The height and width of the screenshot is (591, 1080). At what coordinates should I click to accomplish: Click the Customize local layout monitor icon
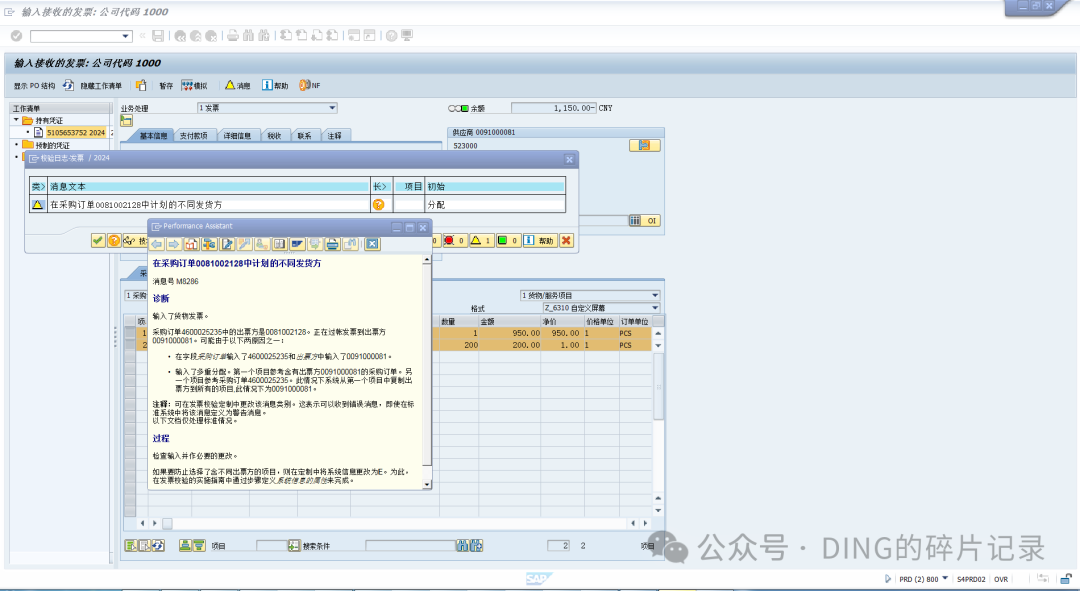407,36
